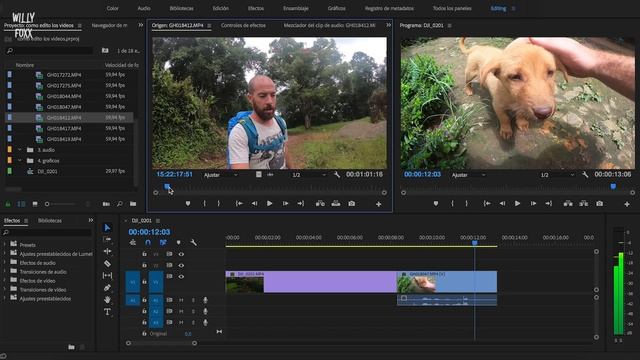Toggle insert sequences as nests
The width and height of the screenshot is (640, 360).
pyautogui.click(x=133, y=242)
